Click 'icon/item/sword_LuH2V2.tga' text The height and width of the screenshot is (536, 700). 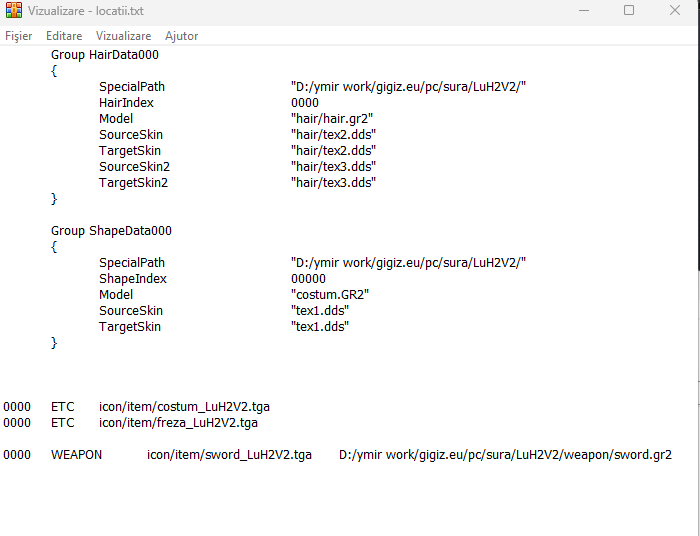(229, 455)
